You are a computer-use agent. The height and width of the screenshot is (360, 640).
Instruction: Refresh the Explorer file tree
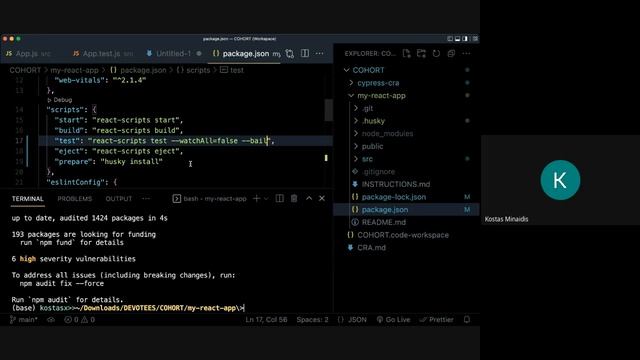[x=436, y=53]
